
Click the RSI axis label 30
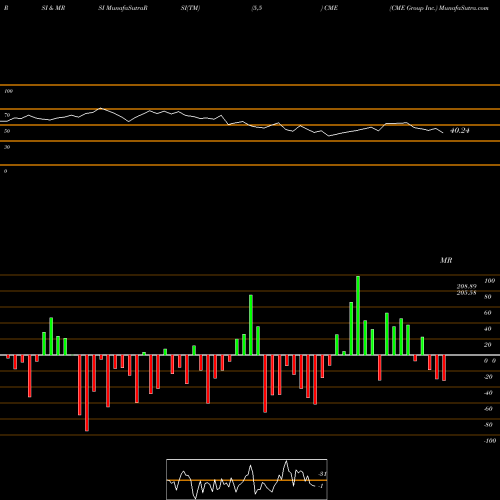(7, 147)
